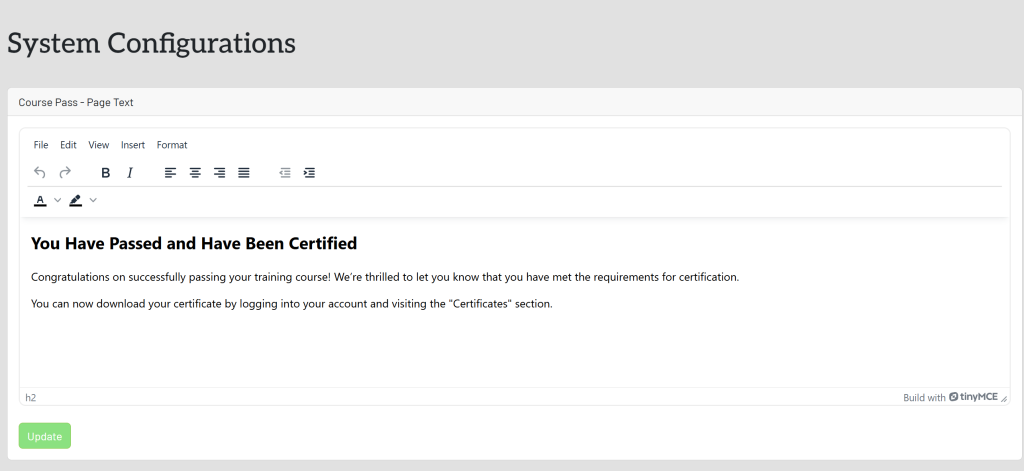
Task: Apply the current text color
Action: (x=40, y=201)
